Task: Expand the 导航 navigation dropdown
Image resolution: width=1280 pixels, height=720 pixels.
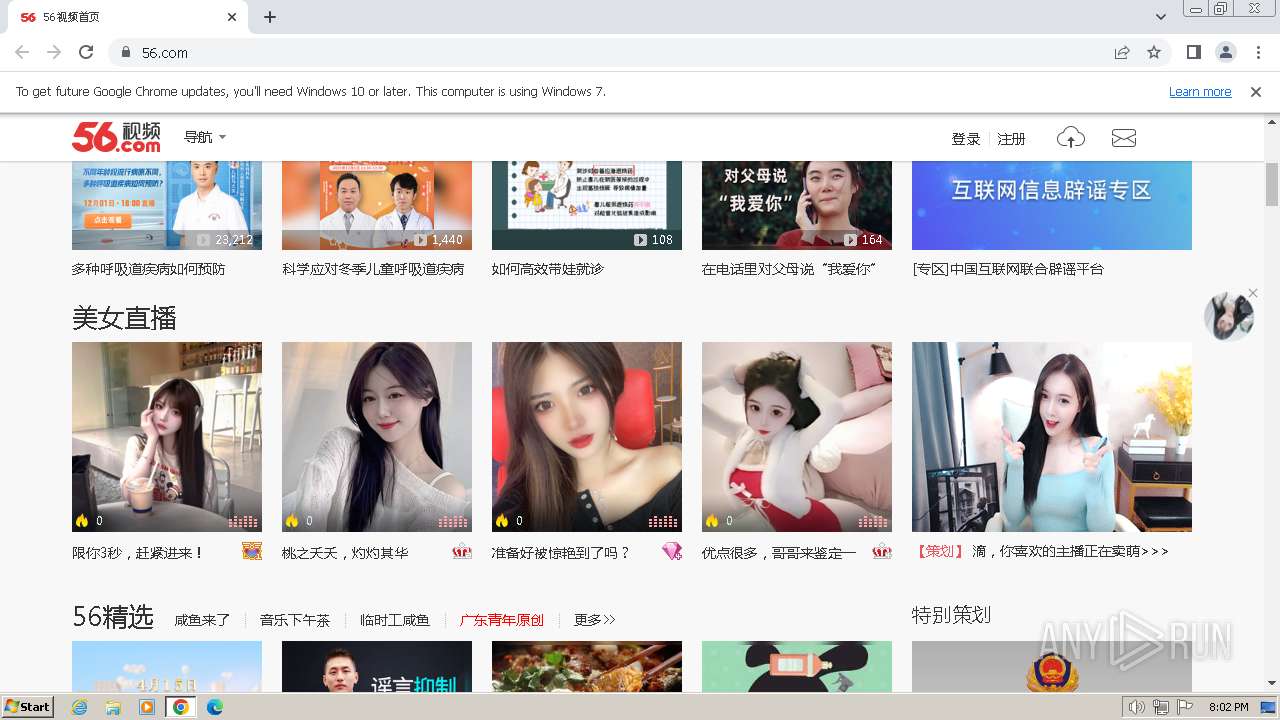Action: click(x=205, y=137)
